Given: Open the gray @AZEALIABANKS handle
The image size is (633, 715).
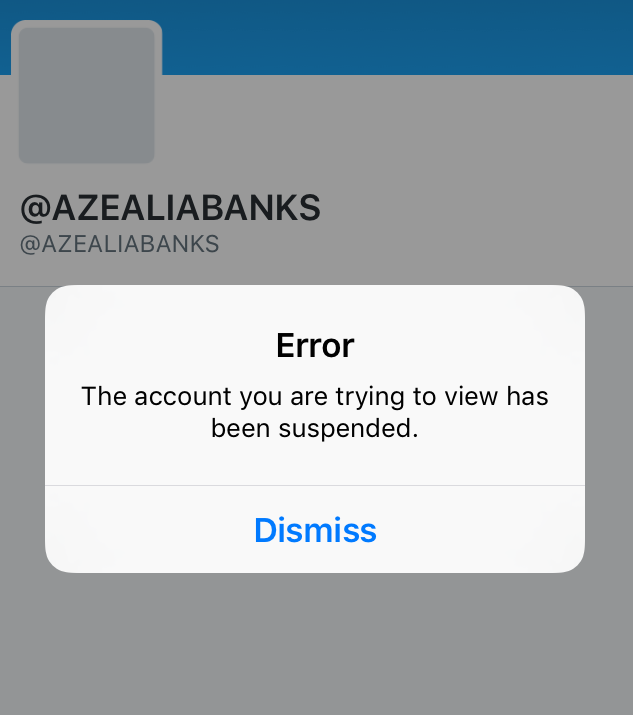Looking at the screenshot, I should click(119, 244).
